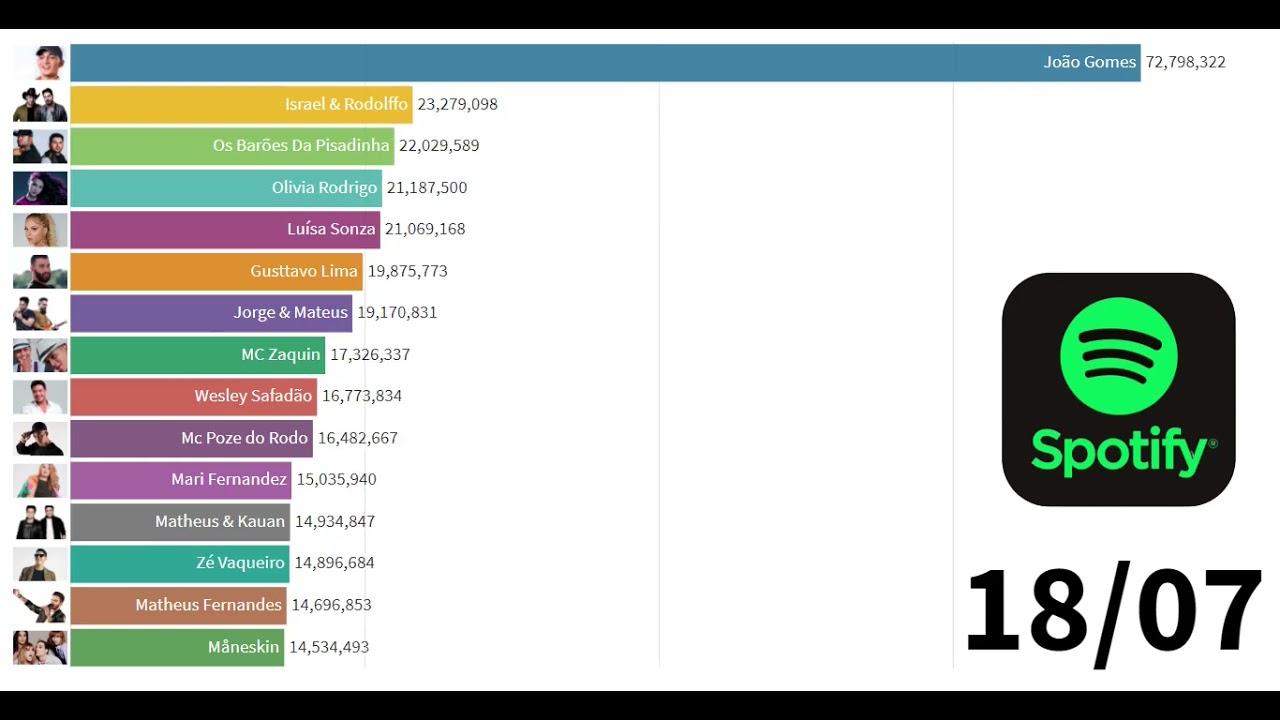Click the Wesley Safadão bar label
Viewport: 1280px width, 720px height.
coord(253,396)
